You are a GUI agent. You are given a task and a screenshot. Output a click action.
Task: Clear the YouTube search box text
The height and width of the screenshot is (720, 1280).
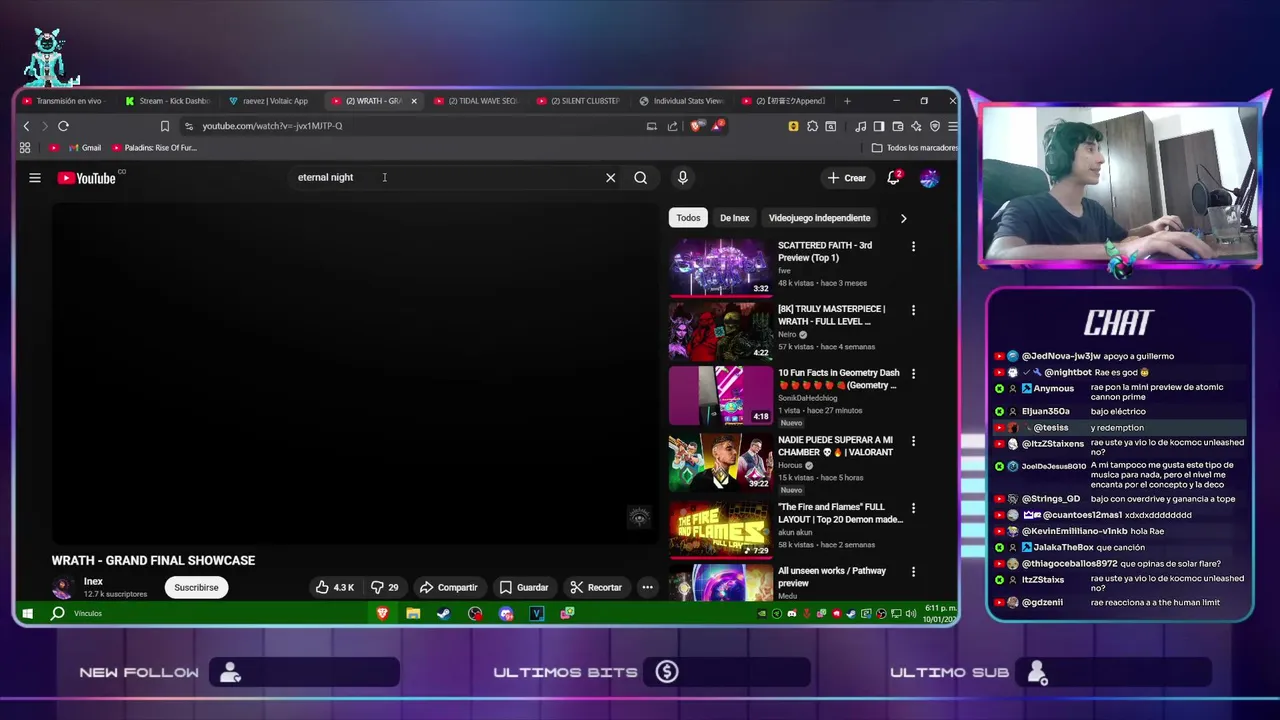[x=610, y=178]
